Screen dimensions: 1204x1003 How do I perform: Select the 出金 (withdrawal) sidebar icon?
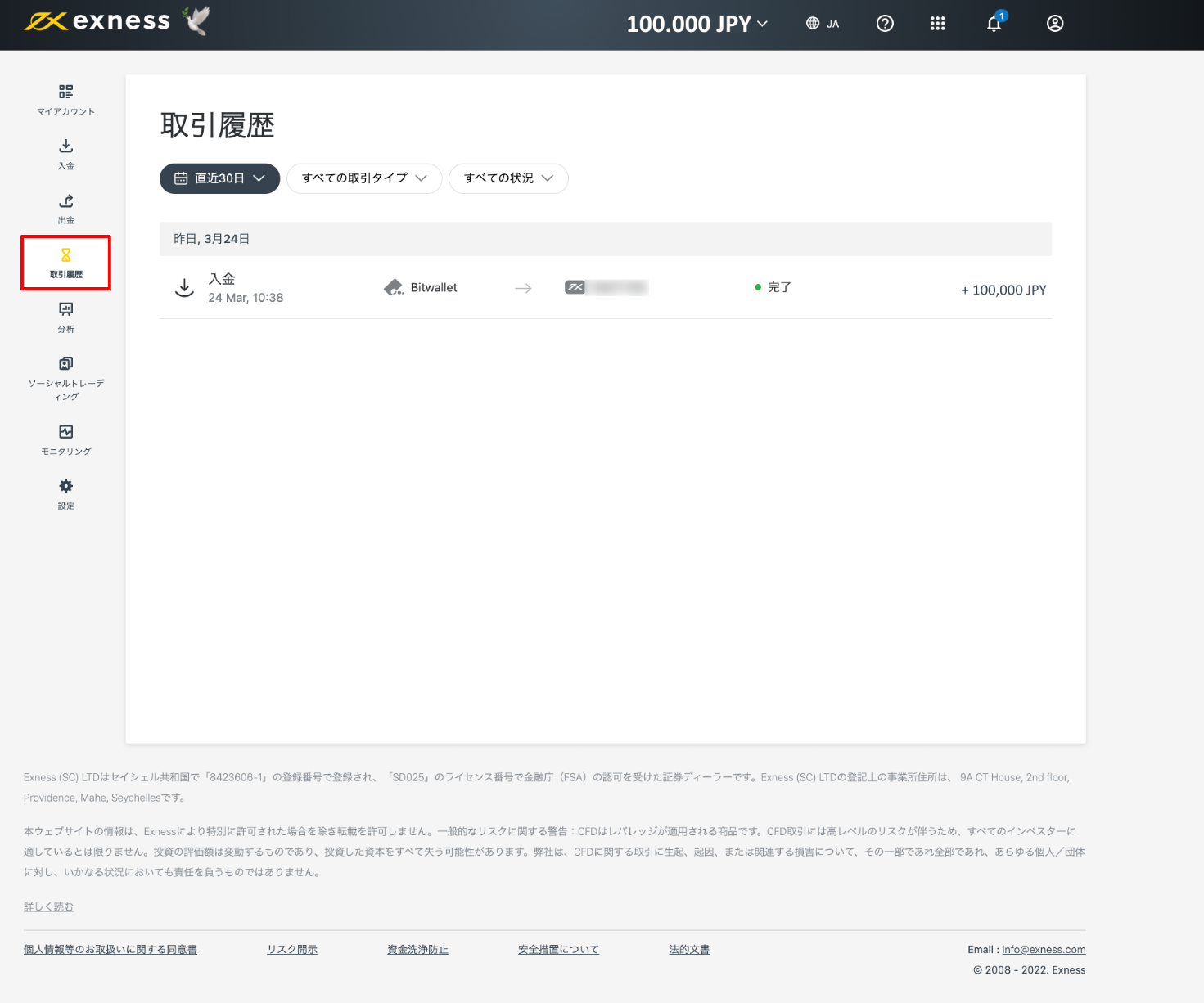65,209
